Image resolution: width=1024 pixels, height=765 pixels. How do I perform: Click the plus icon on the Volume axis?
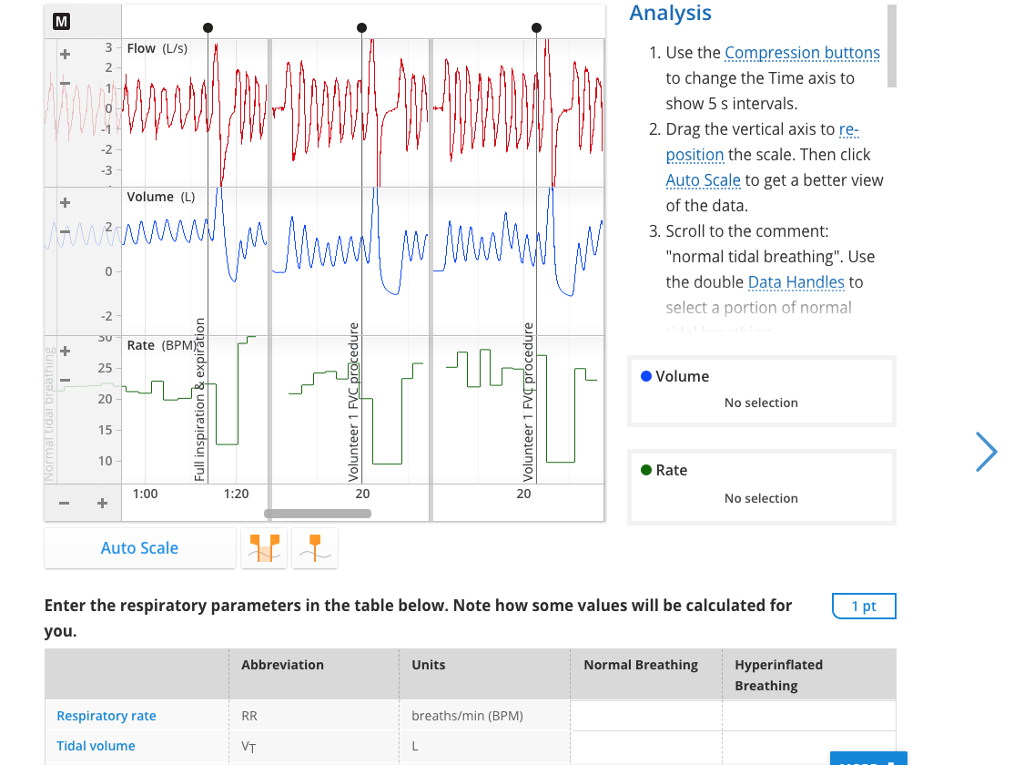[66, 202]
